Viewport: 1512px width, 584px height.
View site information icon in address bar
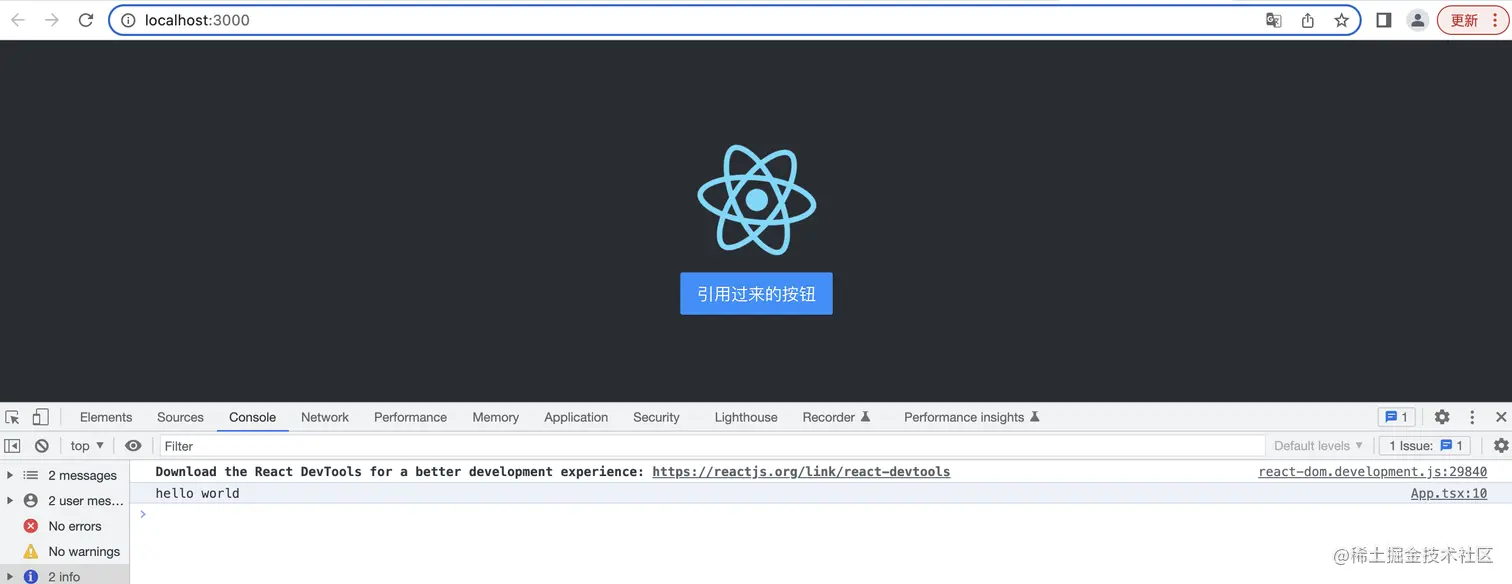128,20
